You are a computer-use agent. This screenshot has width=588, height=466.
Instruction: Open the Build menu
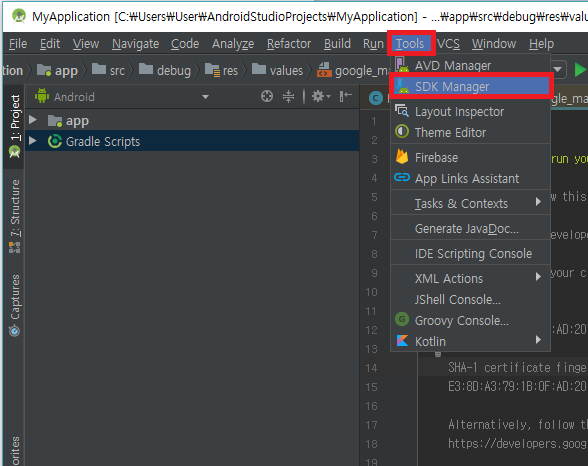337,44
